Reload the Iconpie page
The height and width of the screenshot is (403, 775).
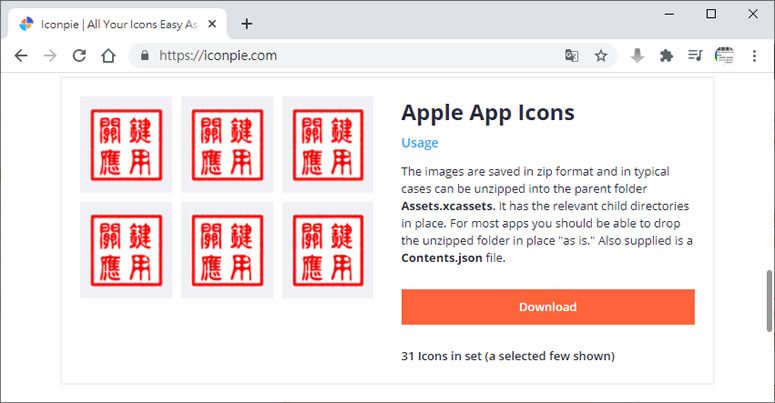point(79,55)
